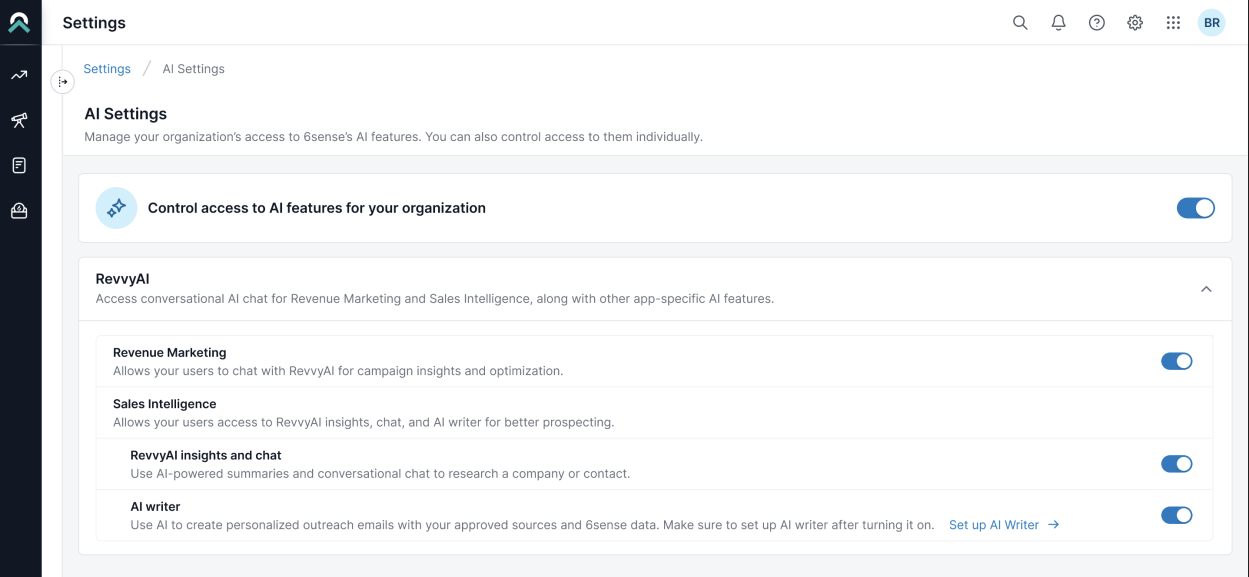This screenshot has height=577, width=1249.
Task: Open the apps grid launcher
Action: 1173,22
